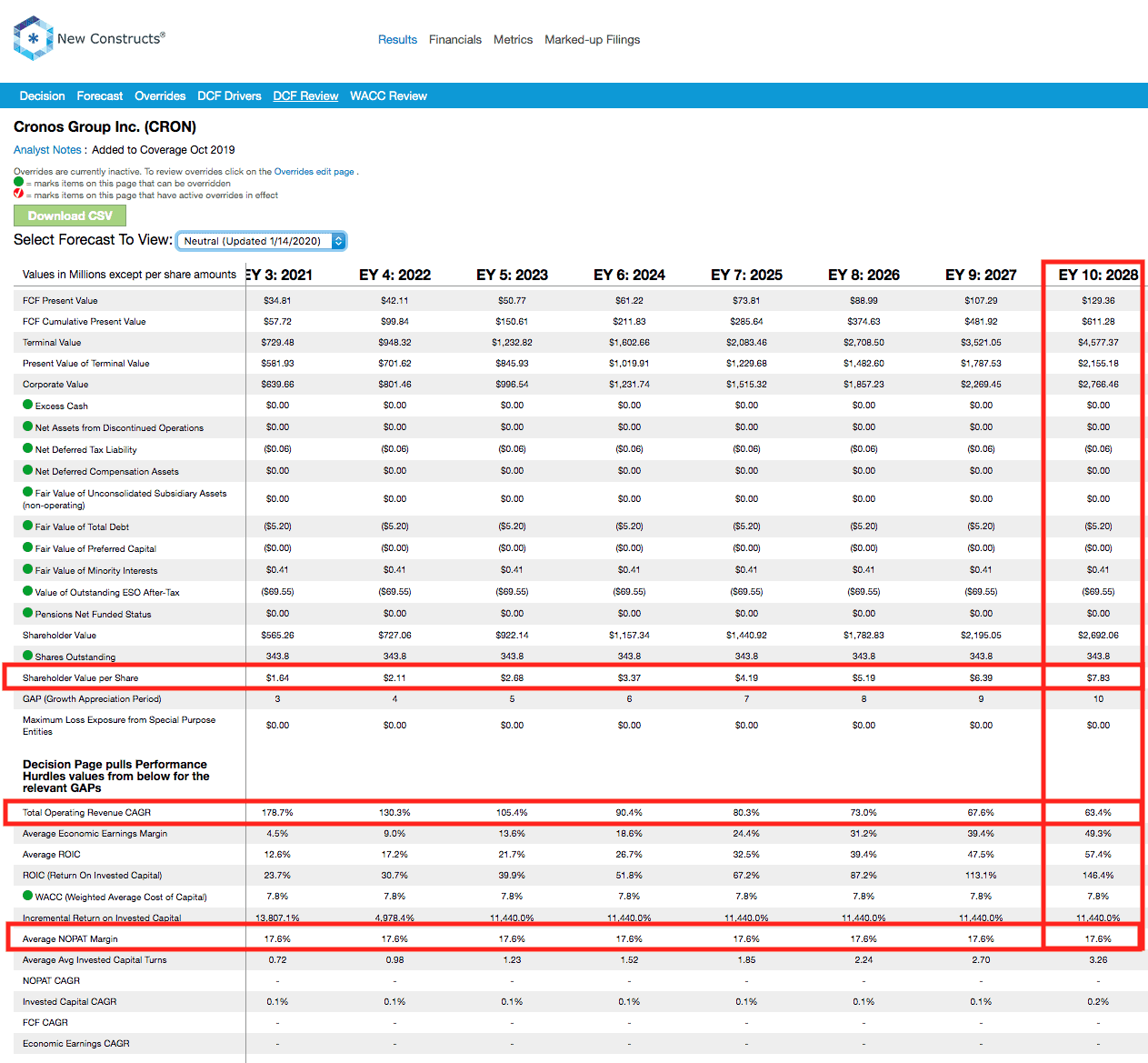This screenshot has height=1063, width=1148.
Task: Click the red checkmark legend icon for active overrides
Action: (x=18, y=194)
